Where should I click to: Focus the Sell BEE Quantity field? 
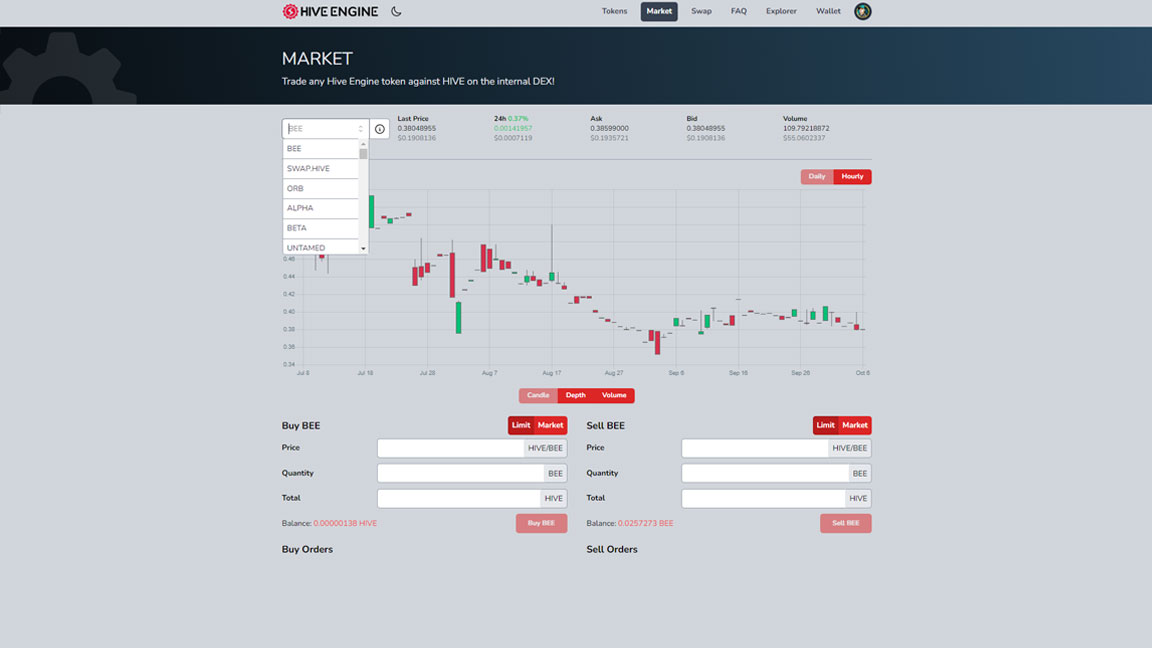click(x=766, y=473)
